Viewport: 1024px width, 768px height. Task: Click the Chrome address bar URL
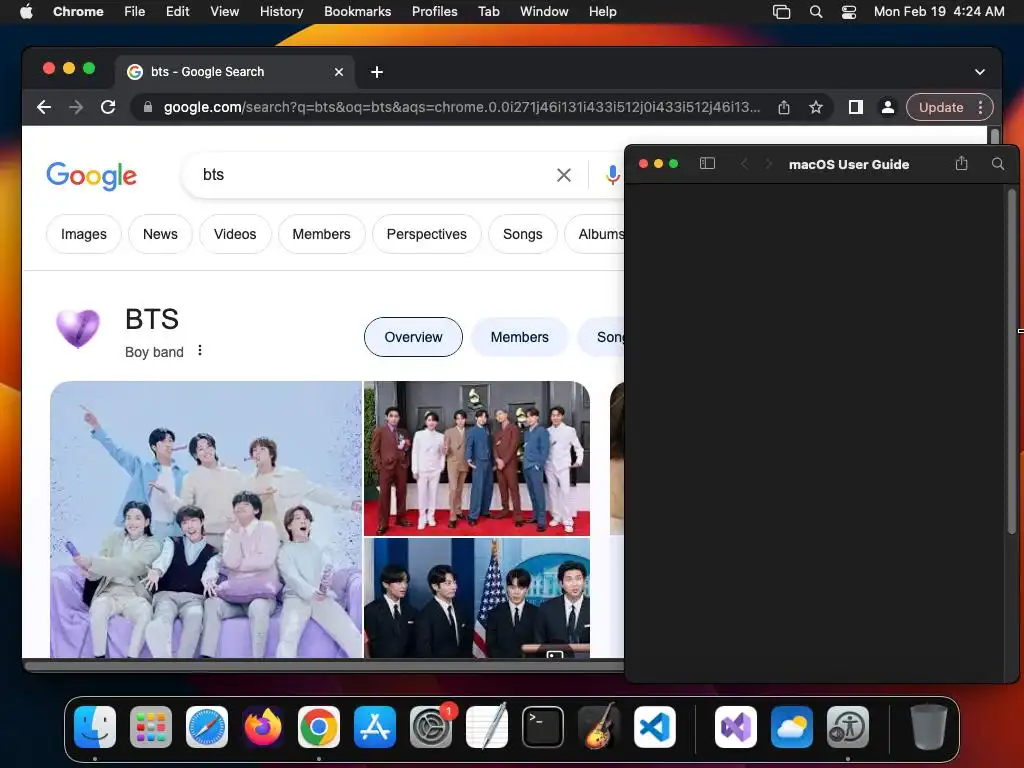pyautogui.click(x=462, y=107)
